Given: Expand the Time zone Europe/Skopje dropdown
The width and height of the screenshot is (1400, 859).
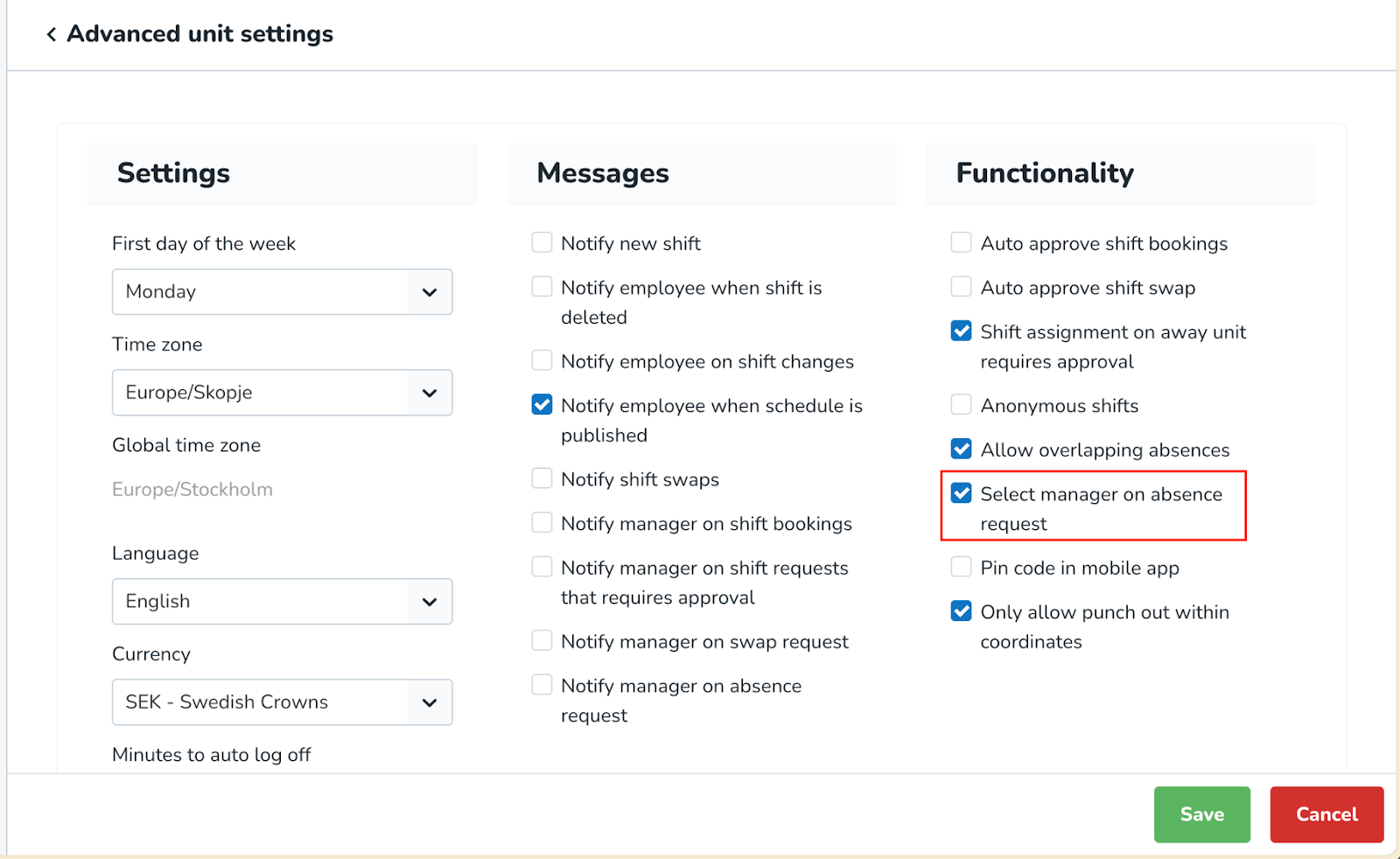Looking at the screenshot, I should point(282,393).
